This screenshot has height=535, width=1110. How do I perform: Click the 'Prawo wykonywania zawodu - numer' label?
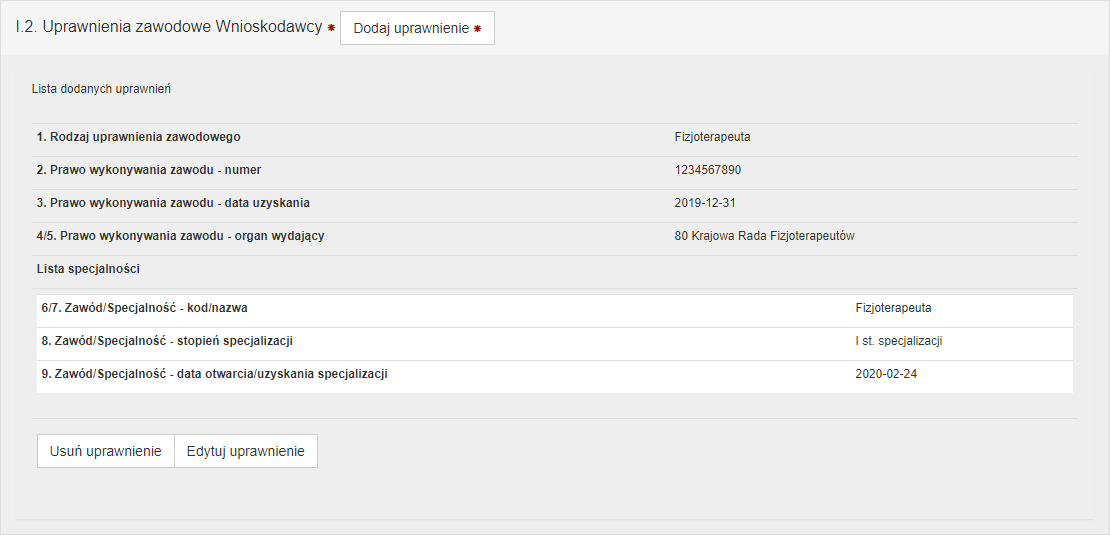pos(149,170)
